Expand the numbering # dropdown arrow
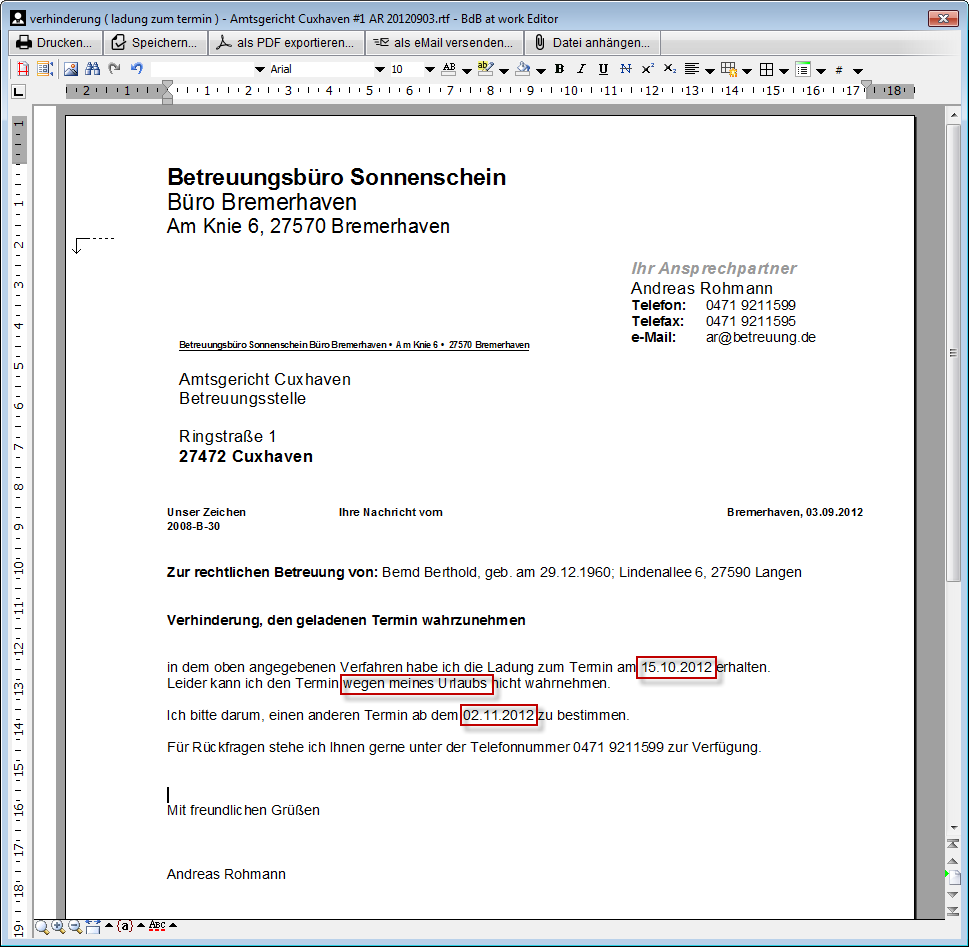This screenshot has width=969, height=947. click(858, 70)
